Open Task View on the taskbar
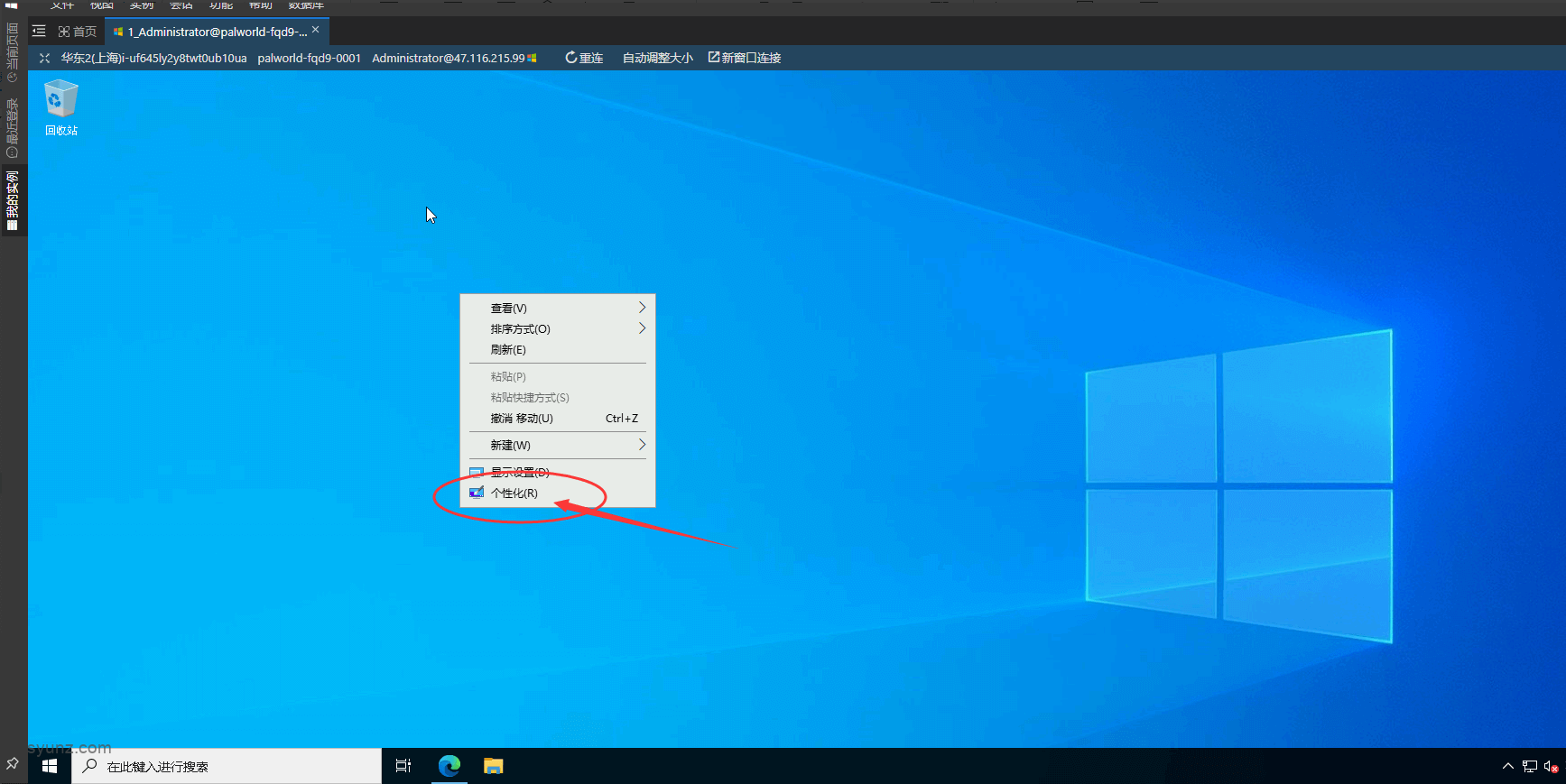Image resolution: width=1566 pixels, height=784 pixels. pyautogui.click(x=403, y=766)
